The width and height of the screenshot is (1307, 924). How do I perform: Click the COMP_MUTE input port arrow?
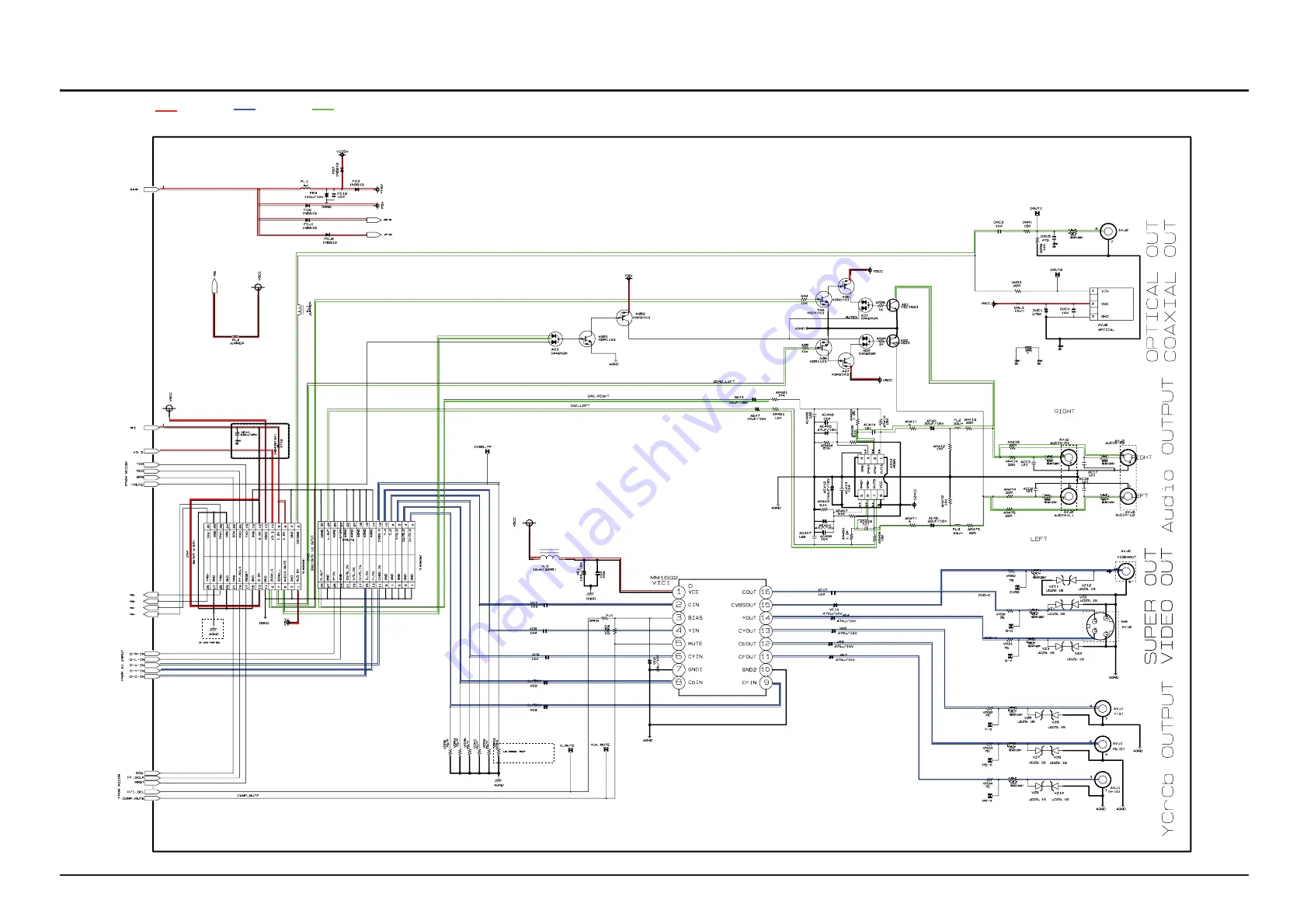tap(151, 798)
